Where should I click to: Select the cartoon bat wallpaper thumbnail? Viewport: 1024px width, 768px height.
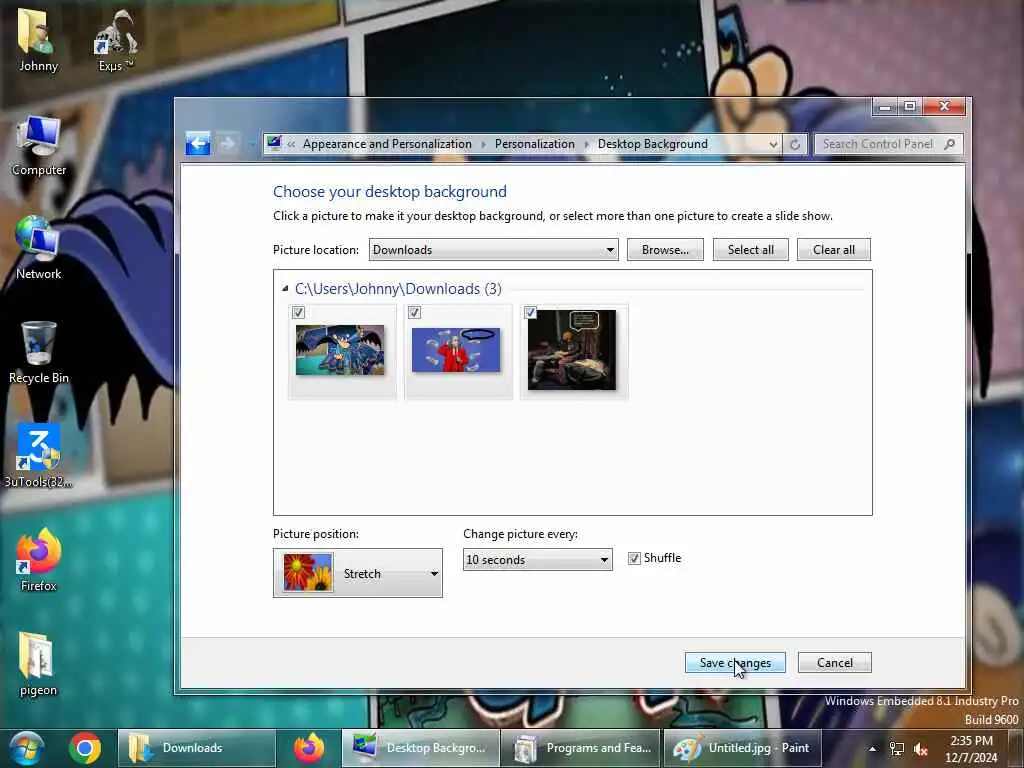click(x=340, y=351)
